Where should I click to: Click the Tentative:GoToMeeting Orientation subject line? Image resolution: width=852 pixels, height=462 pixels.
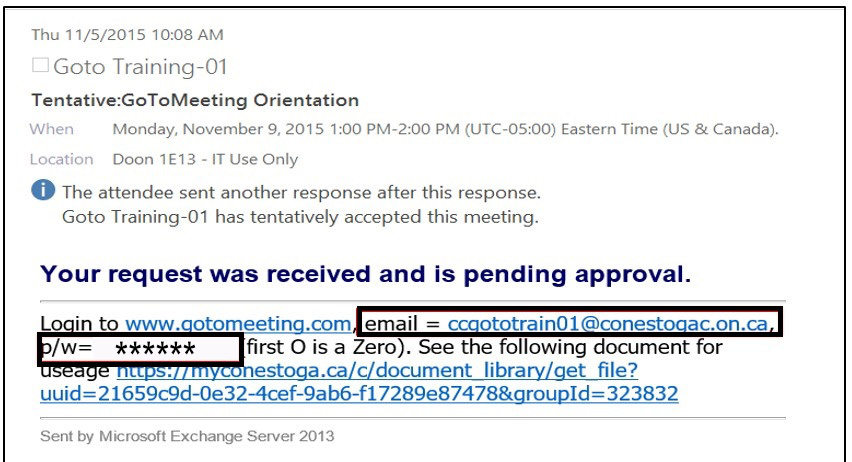(195, 101)
